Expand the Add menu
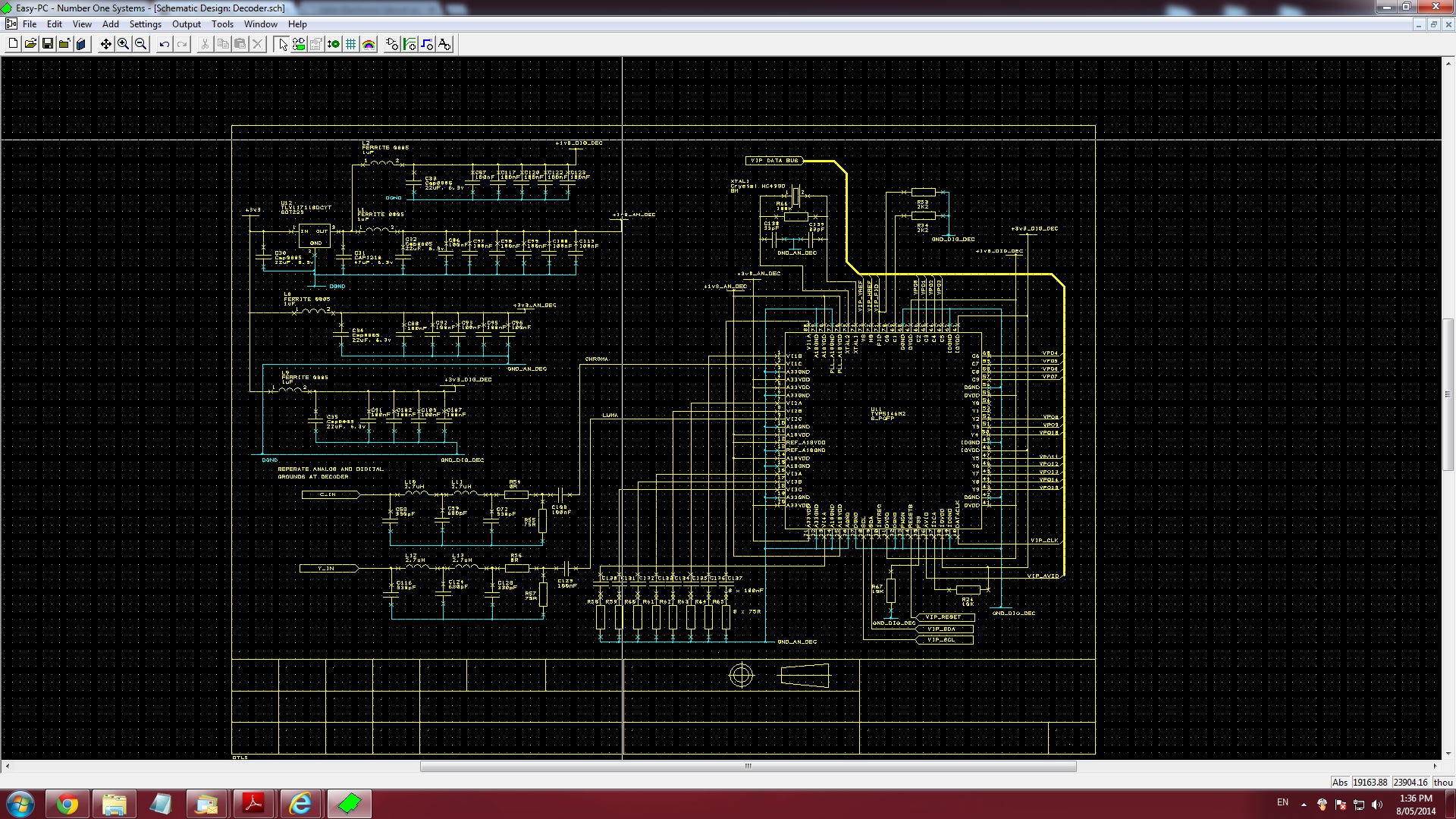The width and height of the screenshot is (1456, 819). pyautogui.click(x=111, y=24)
